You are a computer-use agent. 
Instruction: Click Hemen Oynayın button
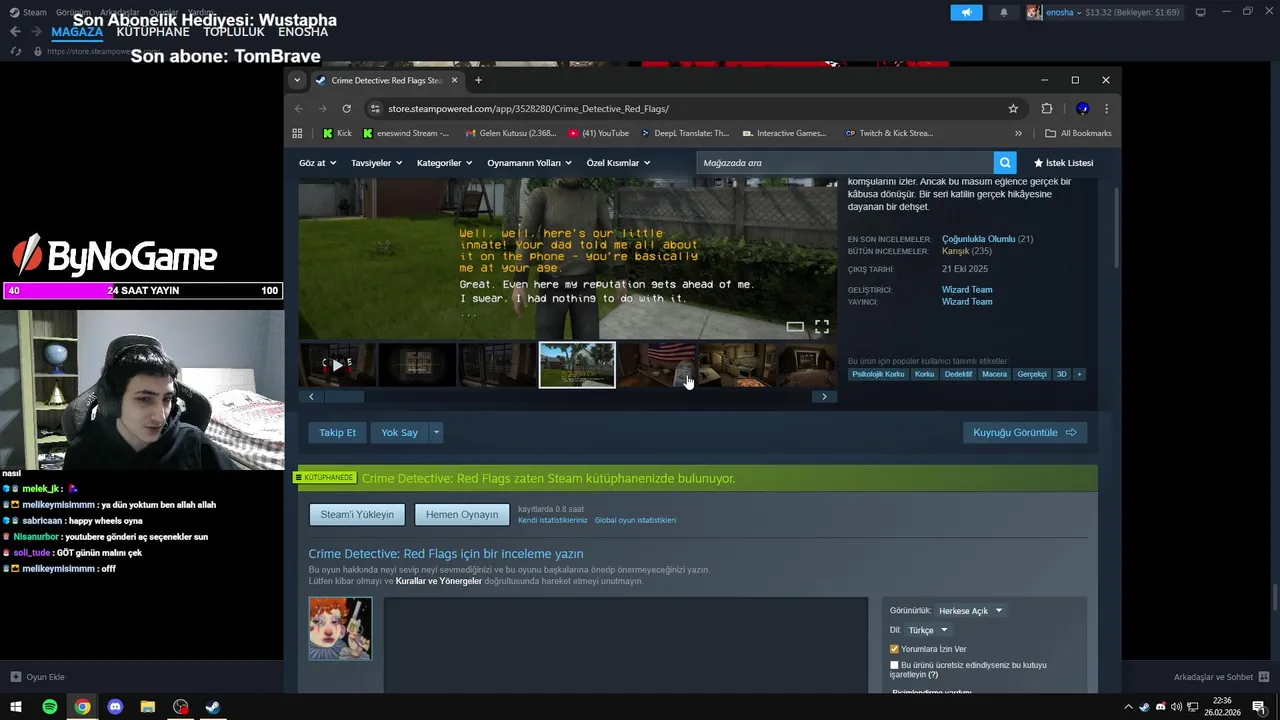(462, 514)
